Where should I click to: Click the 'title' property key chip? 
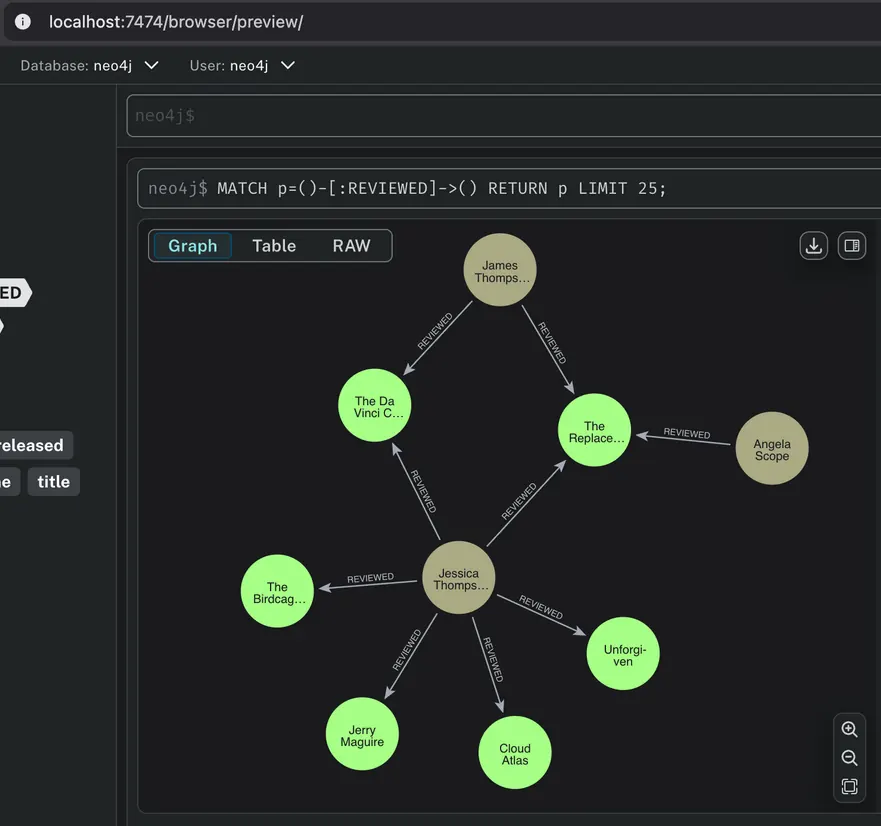pos(53,482)
